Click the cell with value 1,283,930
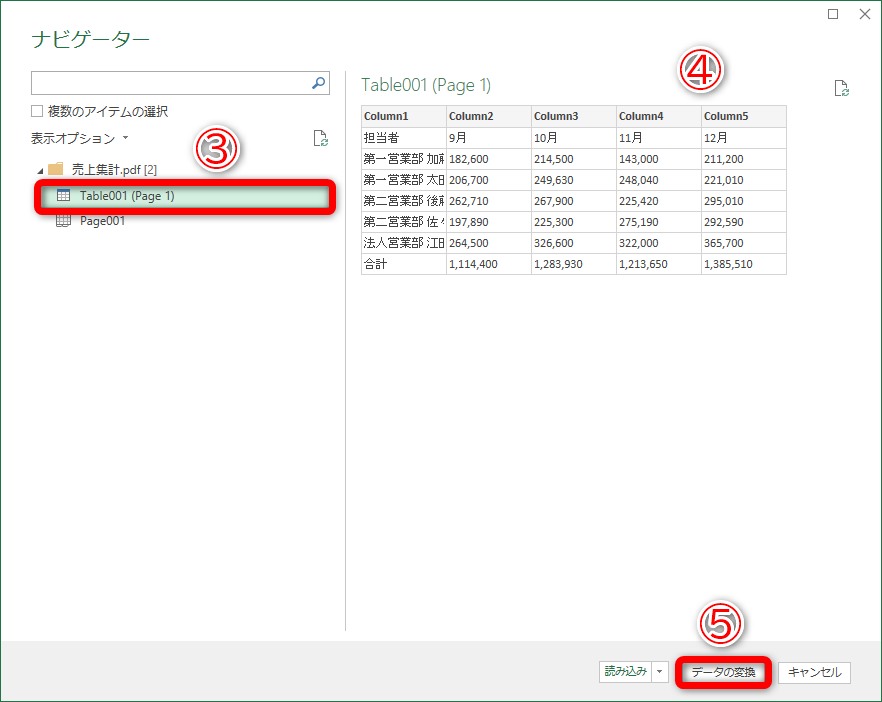Screen dimensions: 882x702 (x=574, y=264)
